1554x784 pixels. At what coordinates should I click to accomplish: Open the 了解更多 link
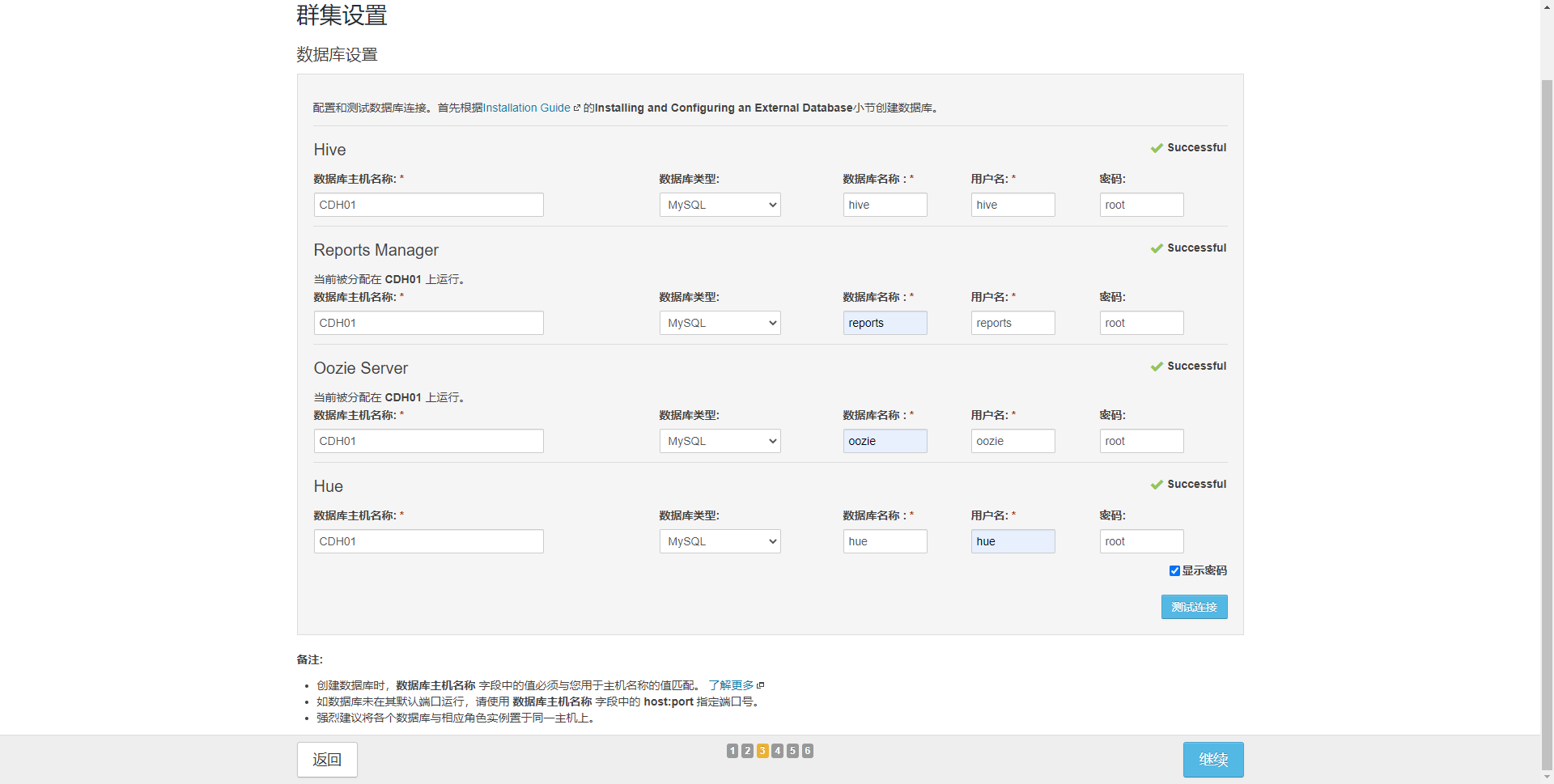731,685
